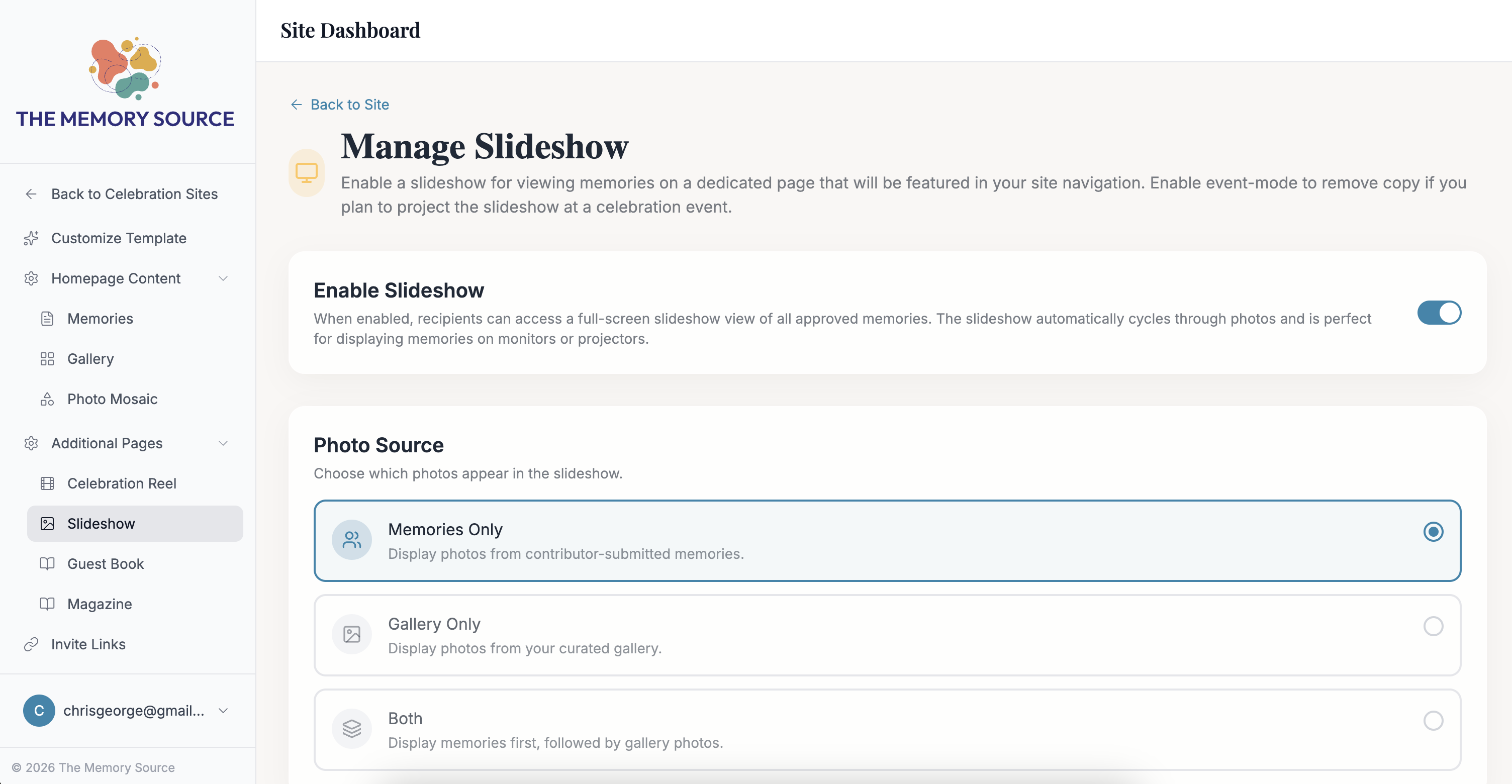Navigate Back to Celebration Sites
This screenshot has width=1512, height=784.
tap(134, 193)
